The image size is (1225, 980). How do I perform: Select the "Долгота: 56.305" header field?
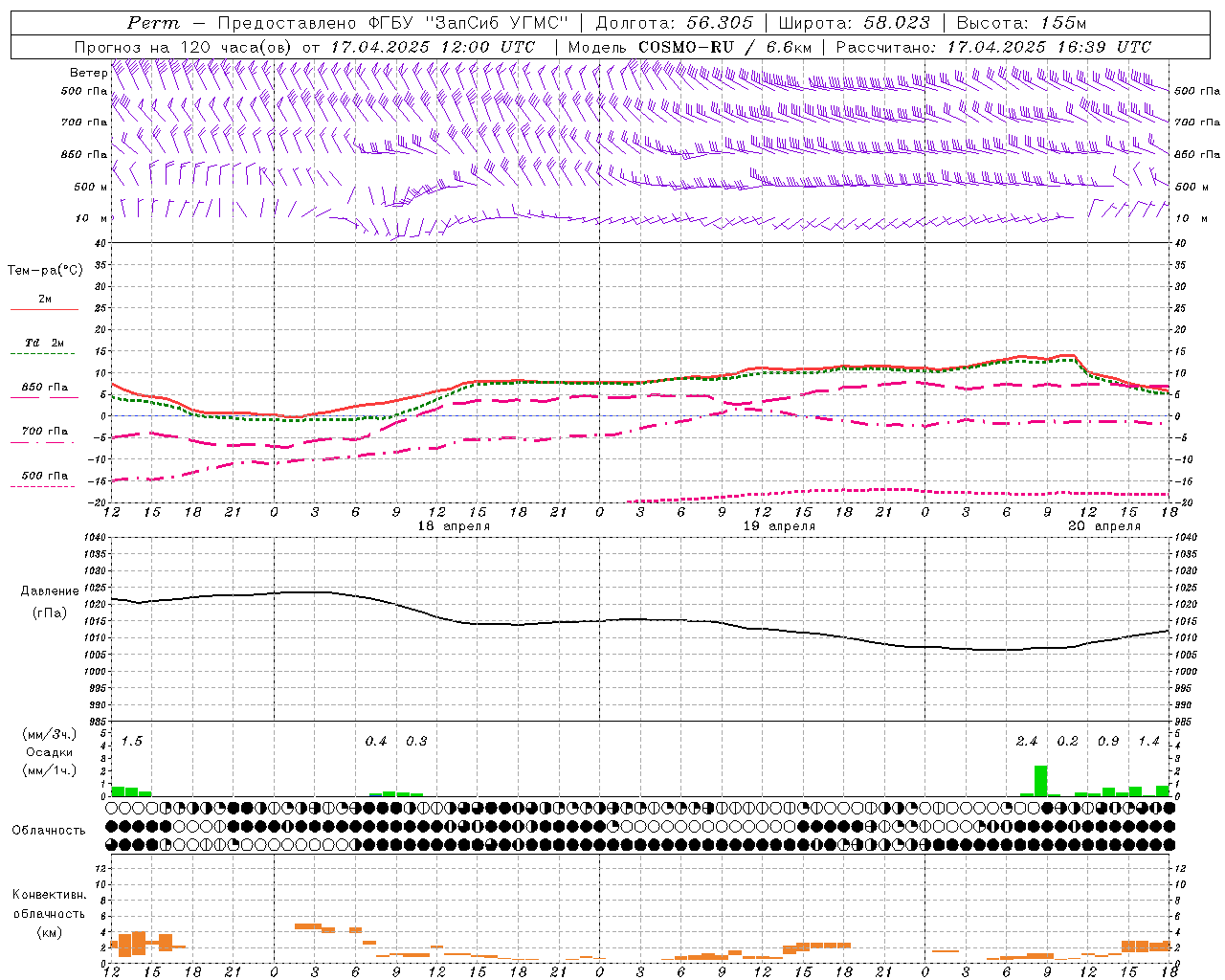(x=675, y=23)
